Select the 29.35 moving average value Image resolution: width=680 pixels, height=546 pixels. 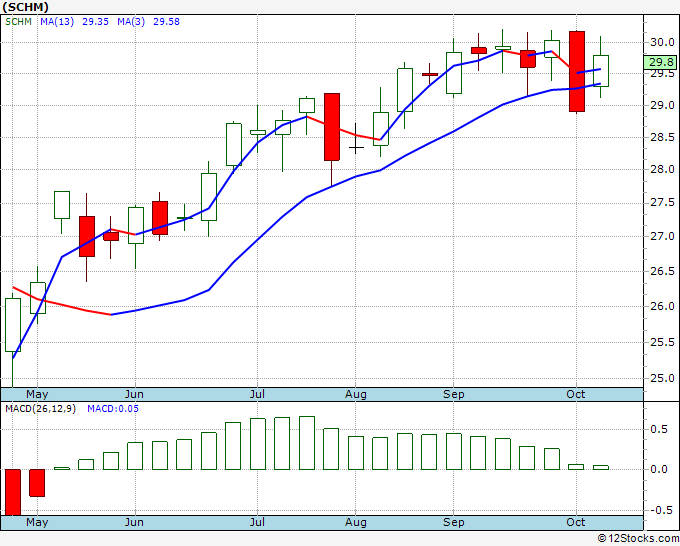(95, 22)
